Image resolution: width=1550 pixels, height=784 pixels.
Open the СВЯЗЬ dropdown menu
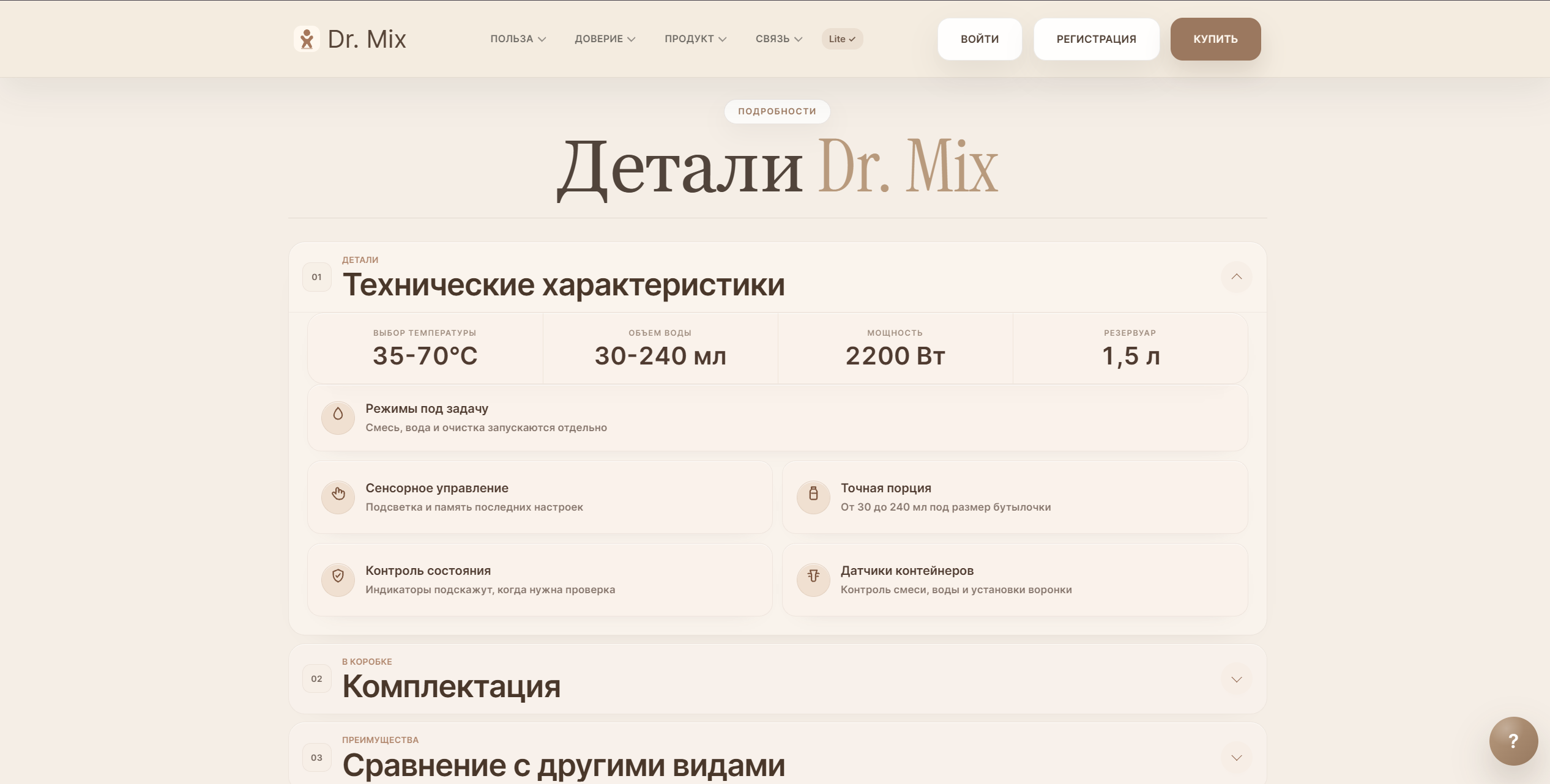(778, 39)
